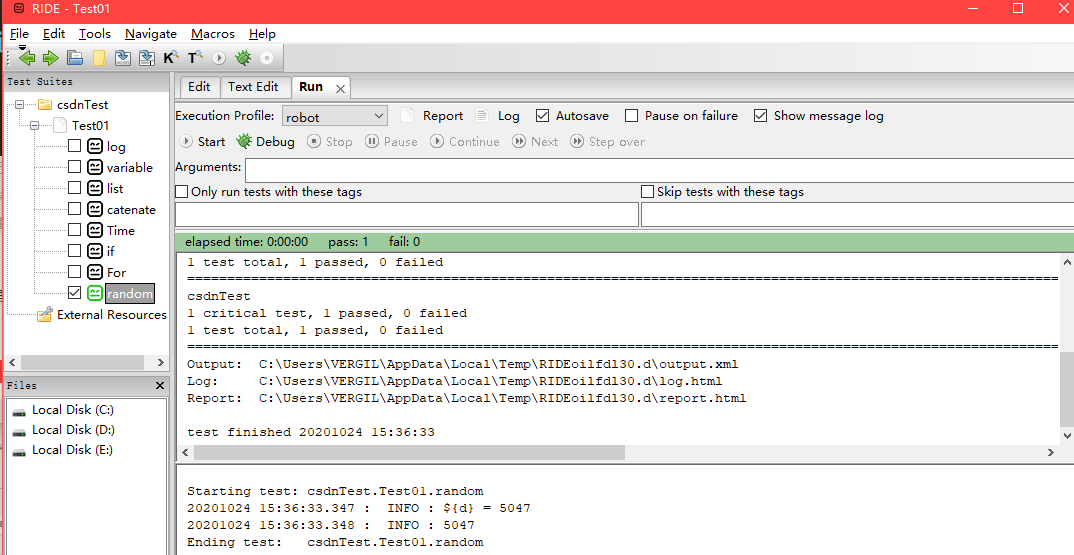The width and height of the screenshot is (1074, 555).
Task: Enable Only run tests with these tags
Action: click(x=182, y=192)
